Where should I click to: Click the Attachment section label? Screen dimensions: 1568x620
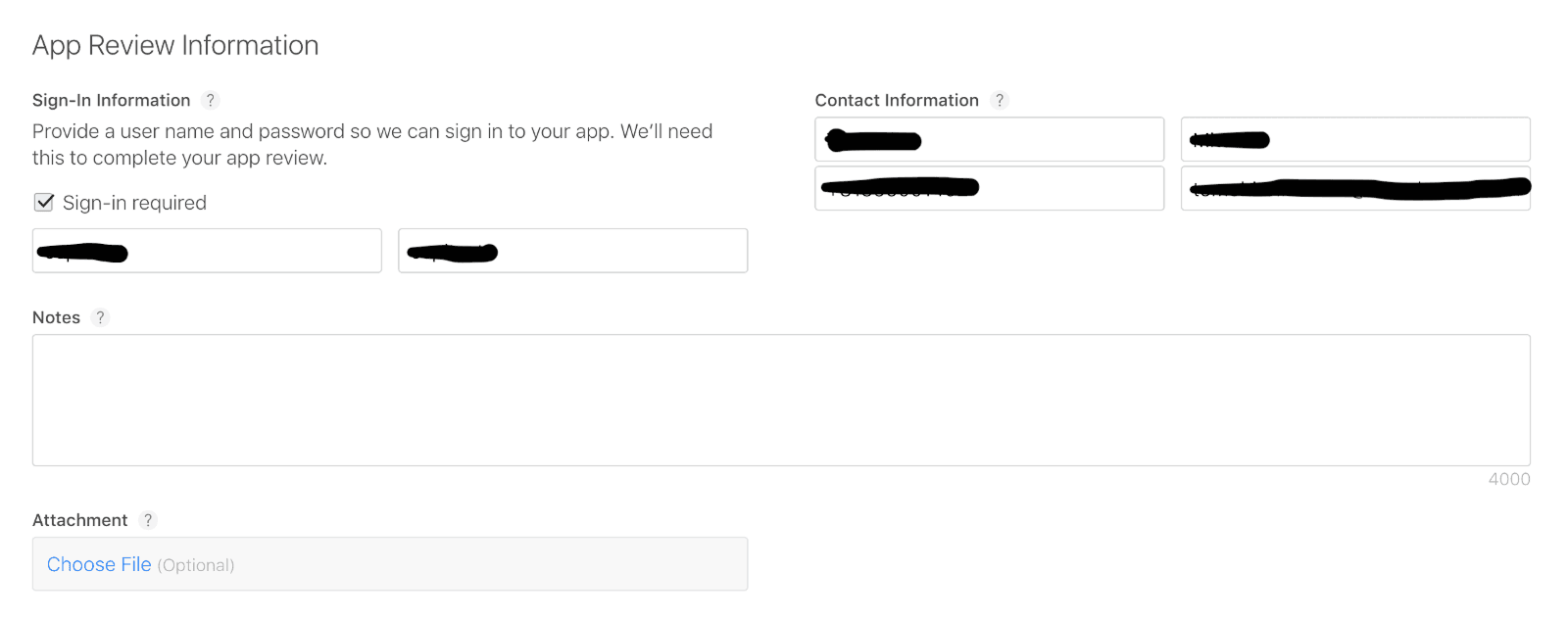point(80,520)
